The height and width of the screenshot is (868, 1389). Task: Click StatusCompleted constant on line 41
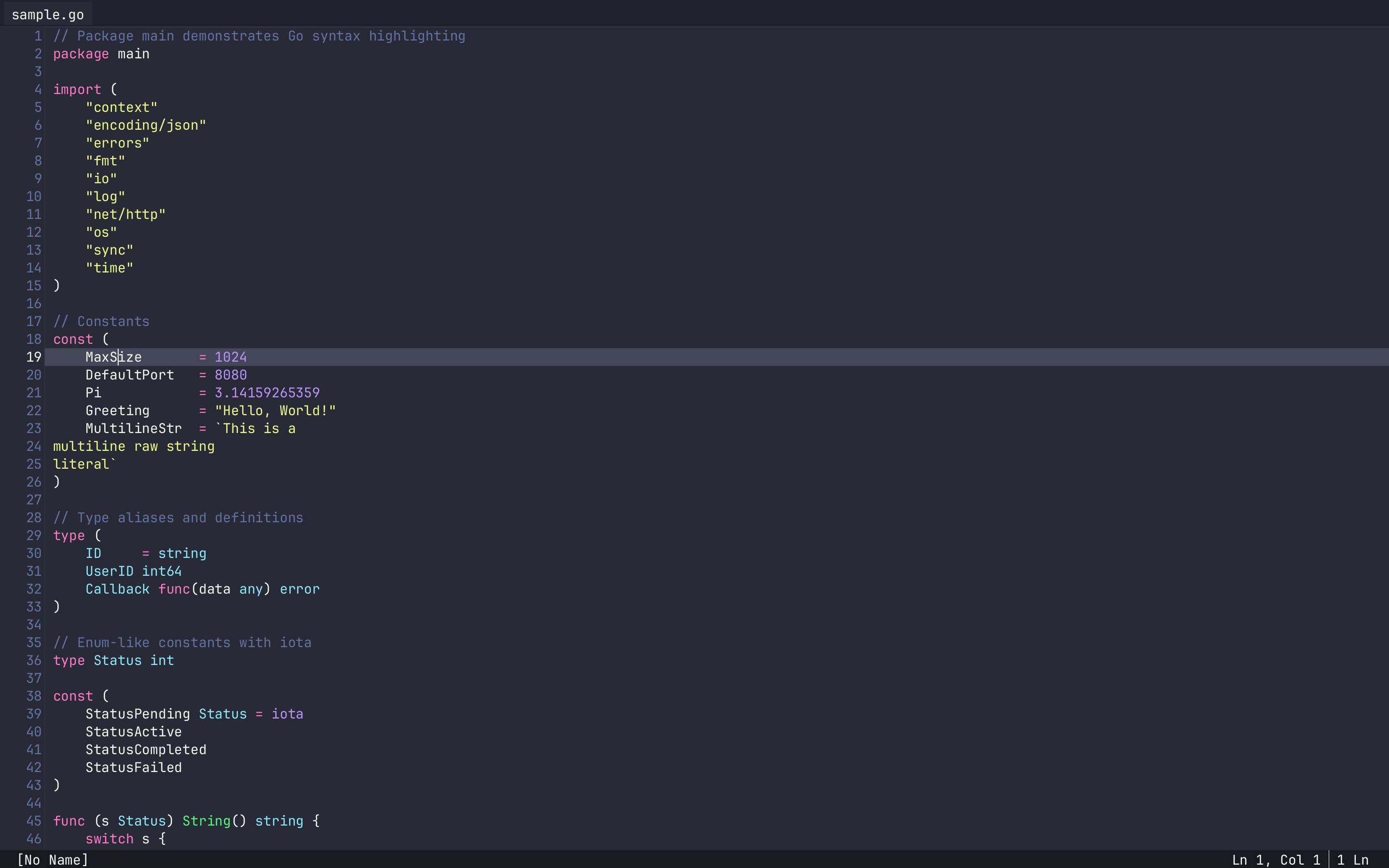coord(146,750)
